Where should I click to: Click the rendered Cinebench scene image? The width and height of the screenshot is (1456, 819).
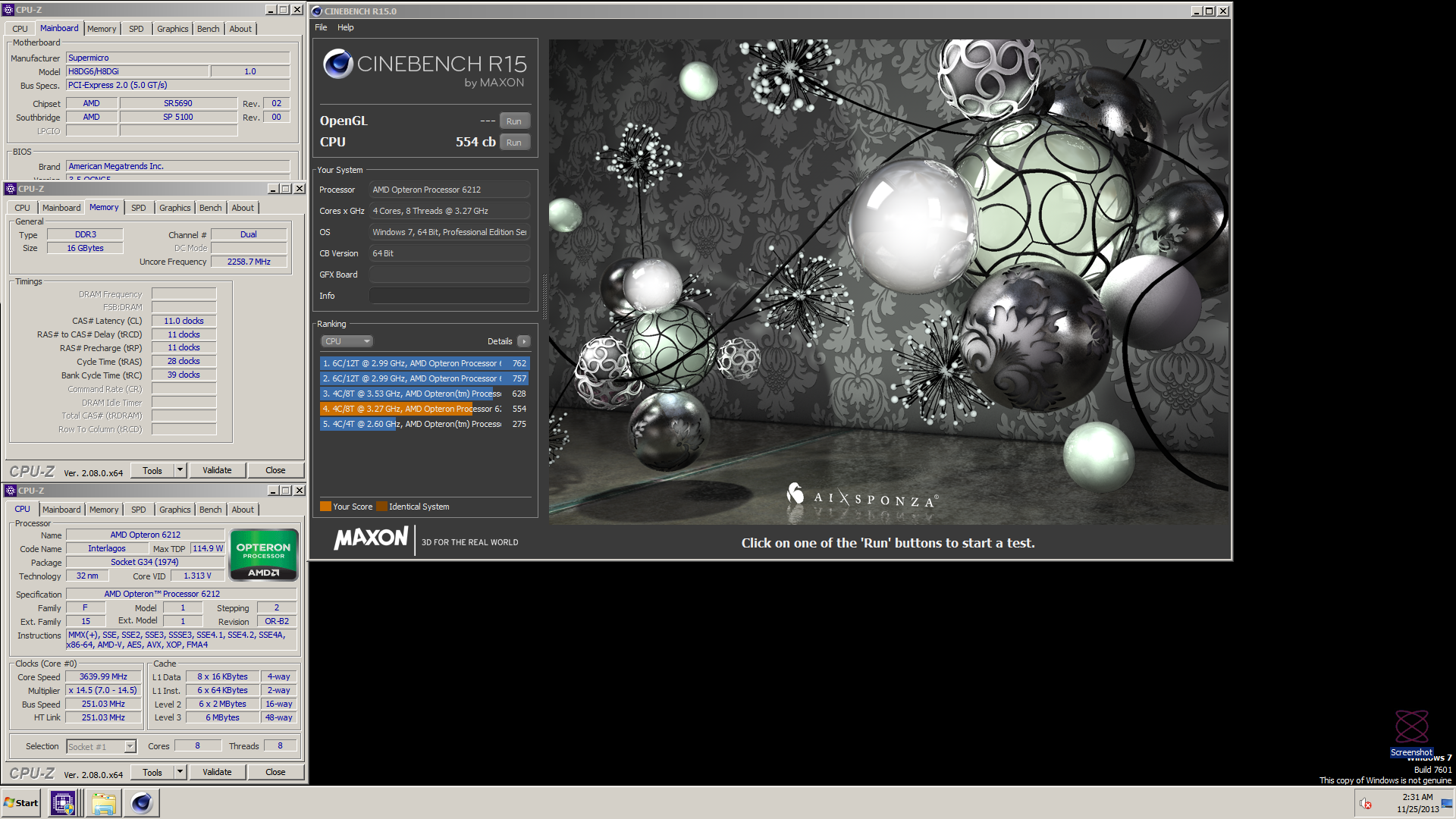(888, 281)
